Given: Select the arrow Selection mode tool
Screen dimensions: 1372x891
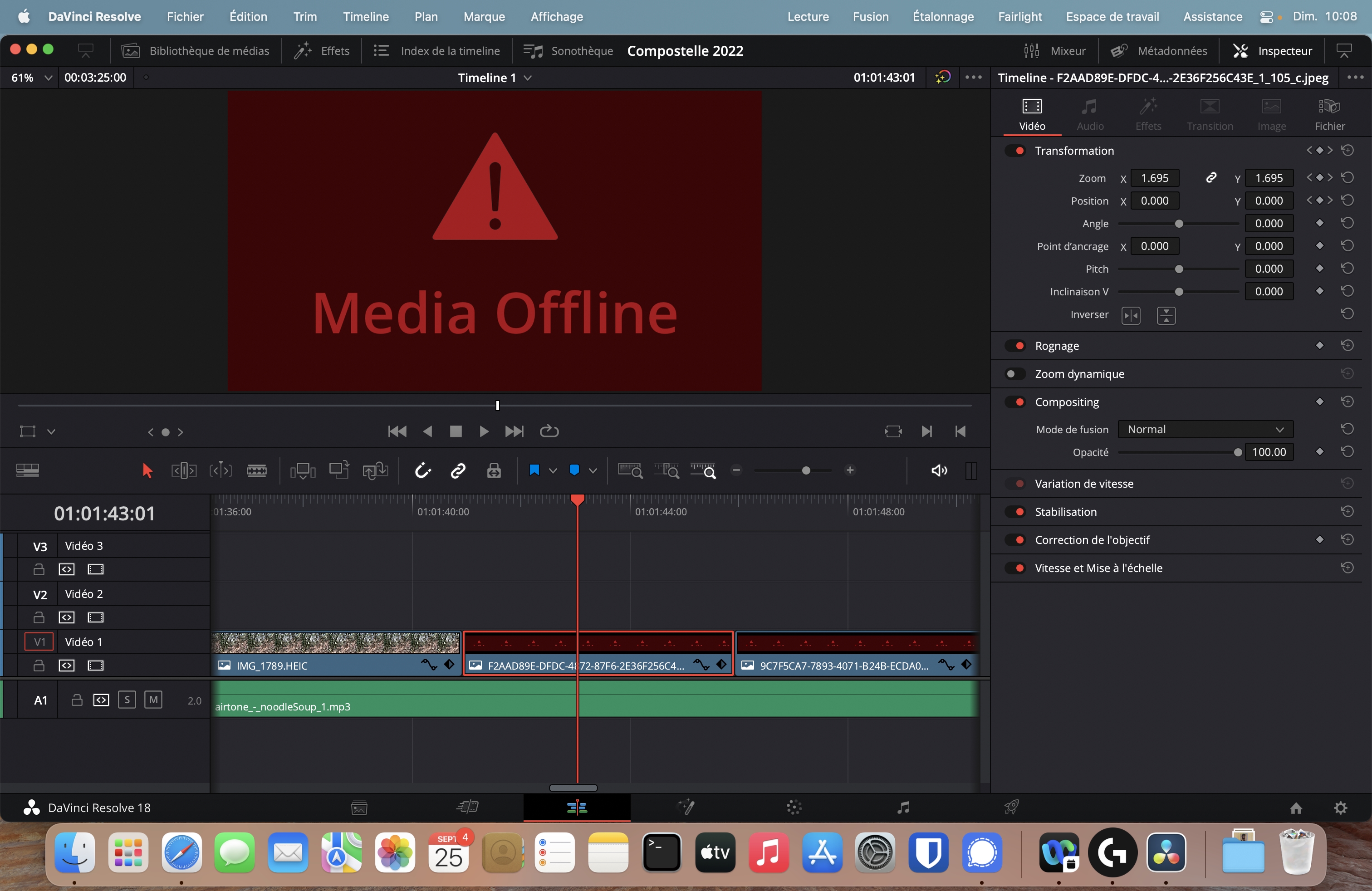Looking at the screenshot, I should (147, 471).
